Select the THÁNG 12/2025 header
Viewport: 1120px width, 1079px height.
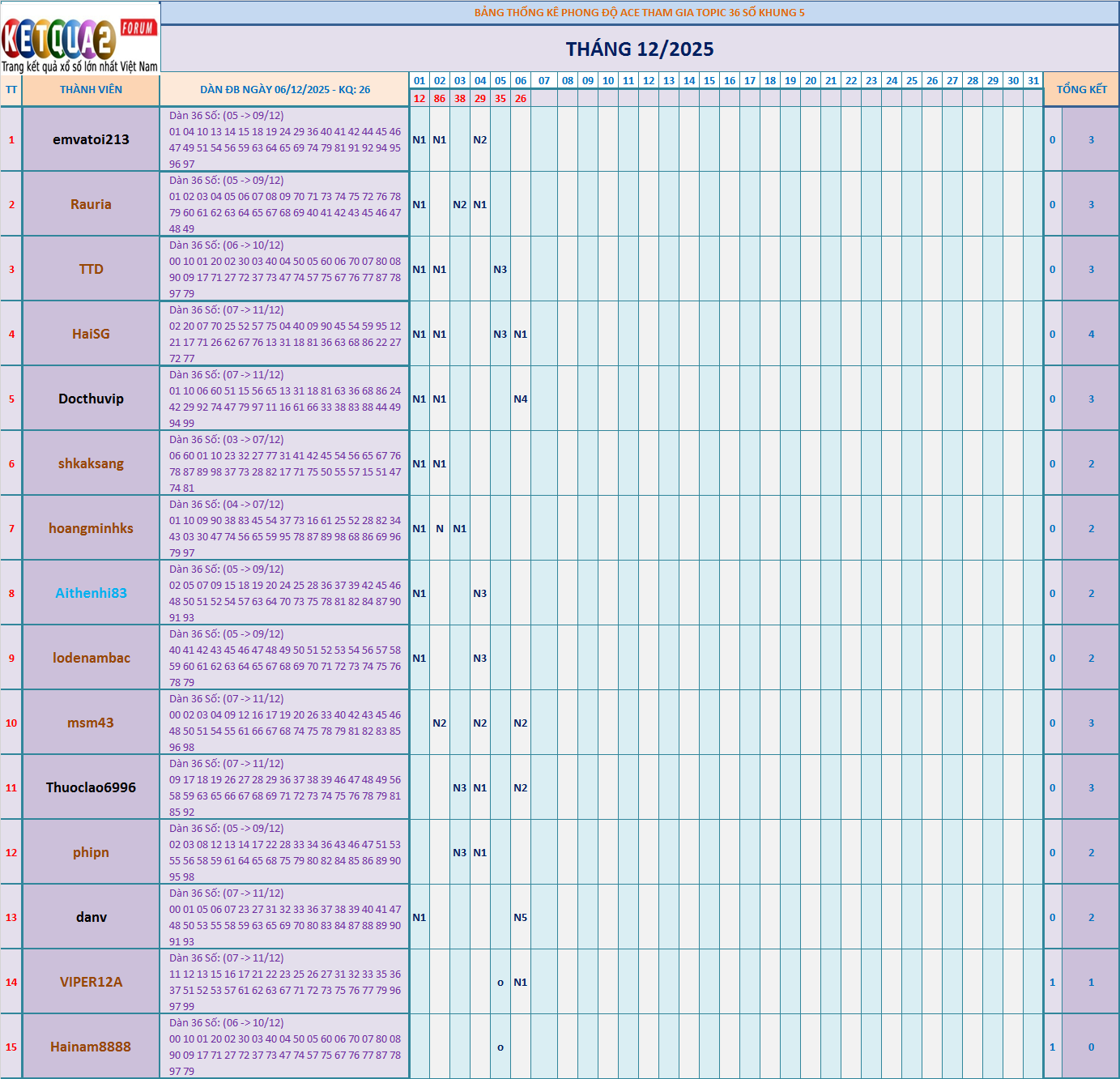point(640,49)
